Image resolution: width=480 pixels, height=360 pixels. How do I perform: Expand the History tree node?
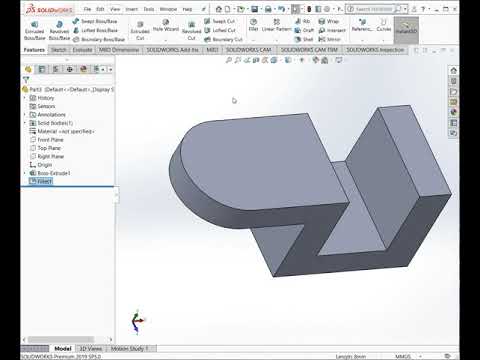click(24, 98)
